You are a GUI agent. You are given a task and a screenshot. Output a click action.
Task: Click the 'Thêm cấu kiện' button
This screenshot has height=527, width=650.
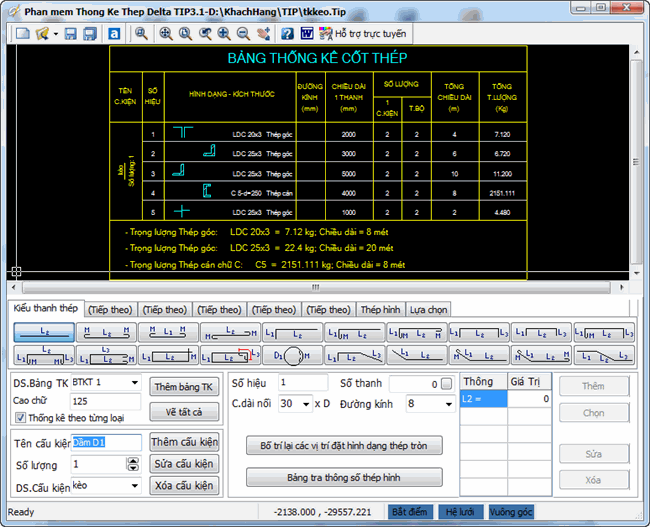tap(182, 442)
